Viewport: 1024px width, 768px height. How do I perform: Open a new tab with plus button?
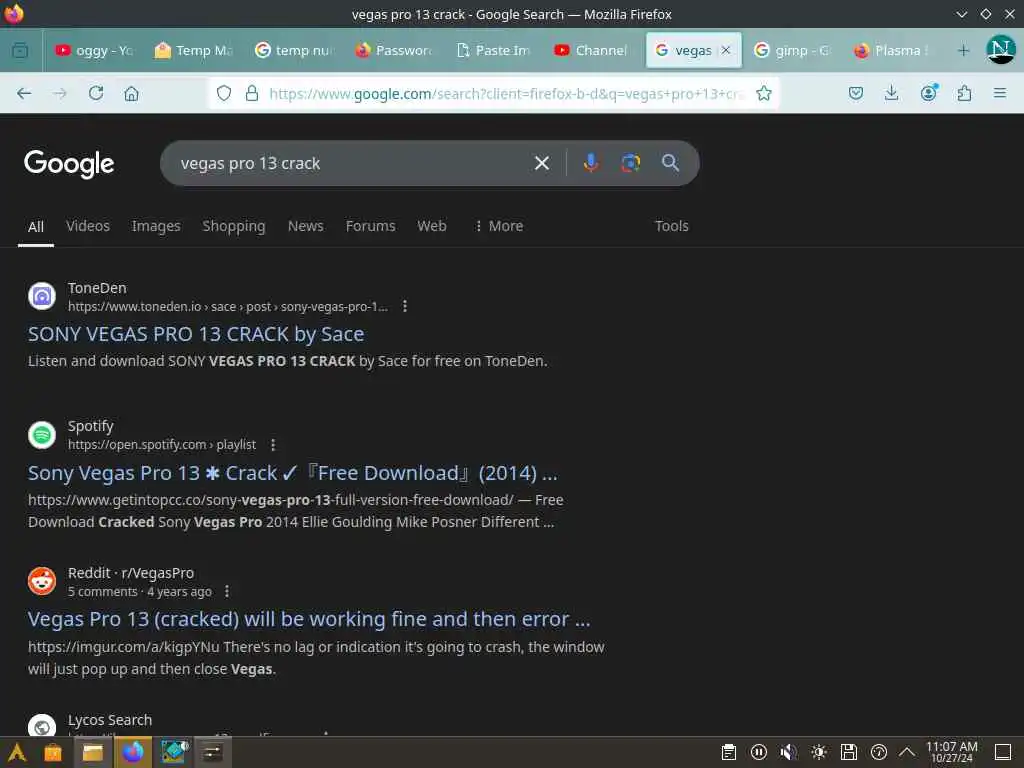963,50
